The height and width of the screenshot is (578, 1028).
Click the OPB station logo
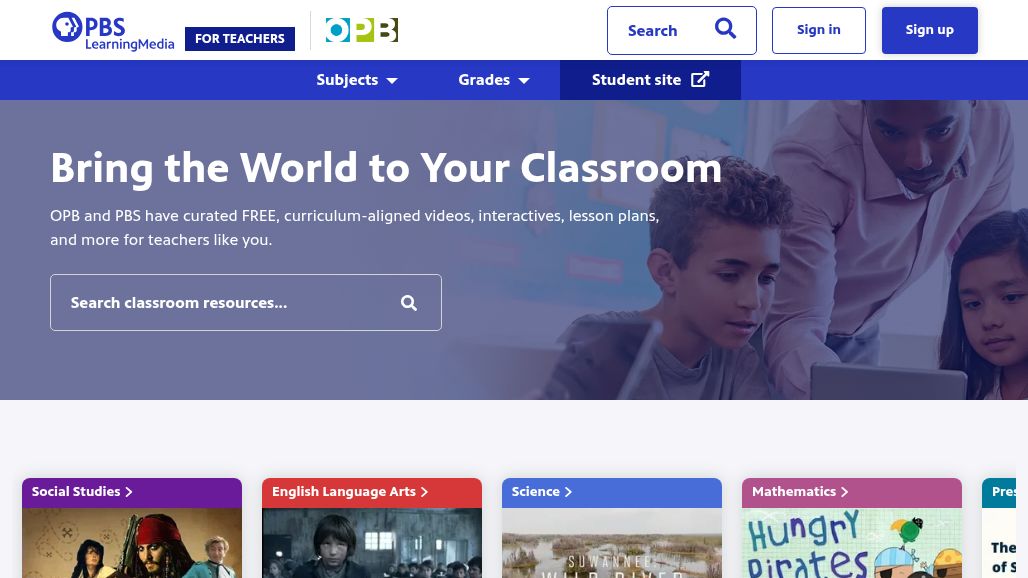point(362,30)
